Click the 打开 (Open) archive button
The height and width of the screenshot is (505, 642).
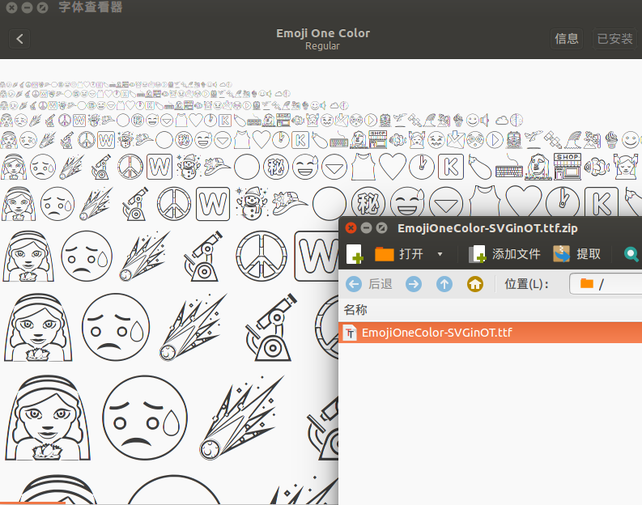[x=400, y=255]
